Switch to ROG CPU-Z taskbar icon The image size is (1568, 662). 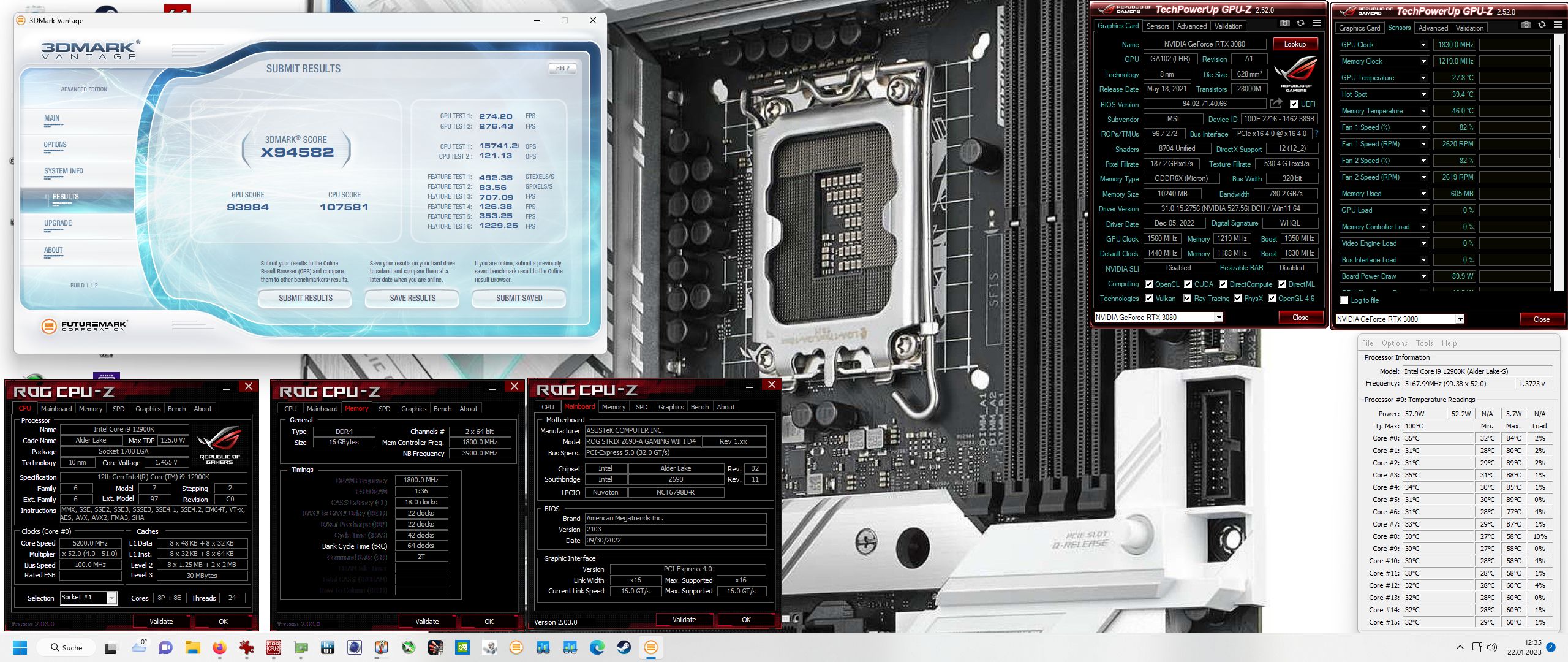click(274, 647)
